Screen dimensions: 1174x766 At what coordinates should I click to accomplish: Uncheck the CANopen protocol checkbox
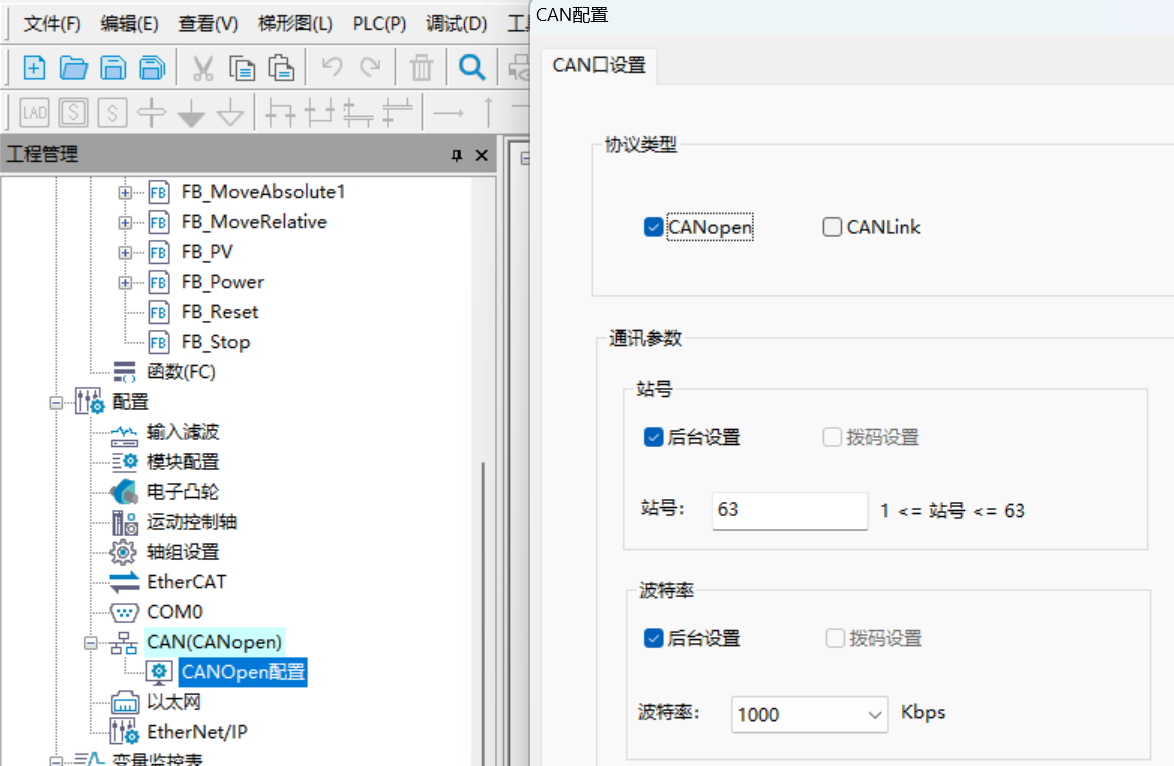tap(653, 227)
